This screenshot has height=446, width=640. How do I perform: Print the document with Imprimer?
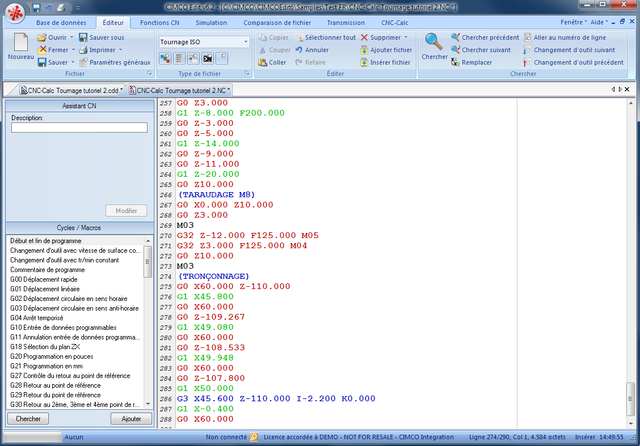click(x=97, y=50)
